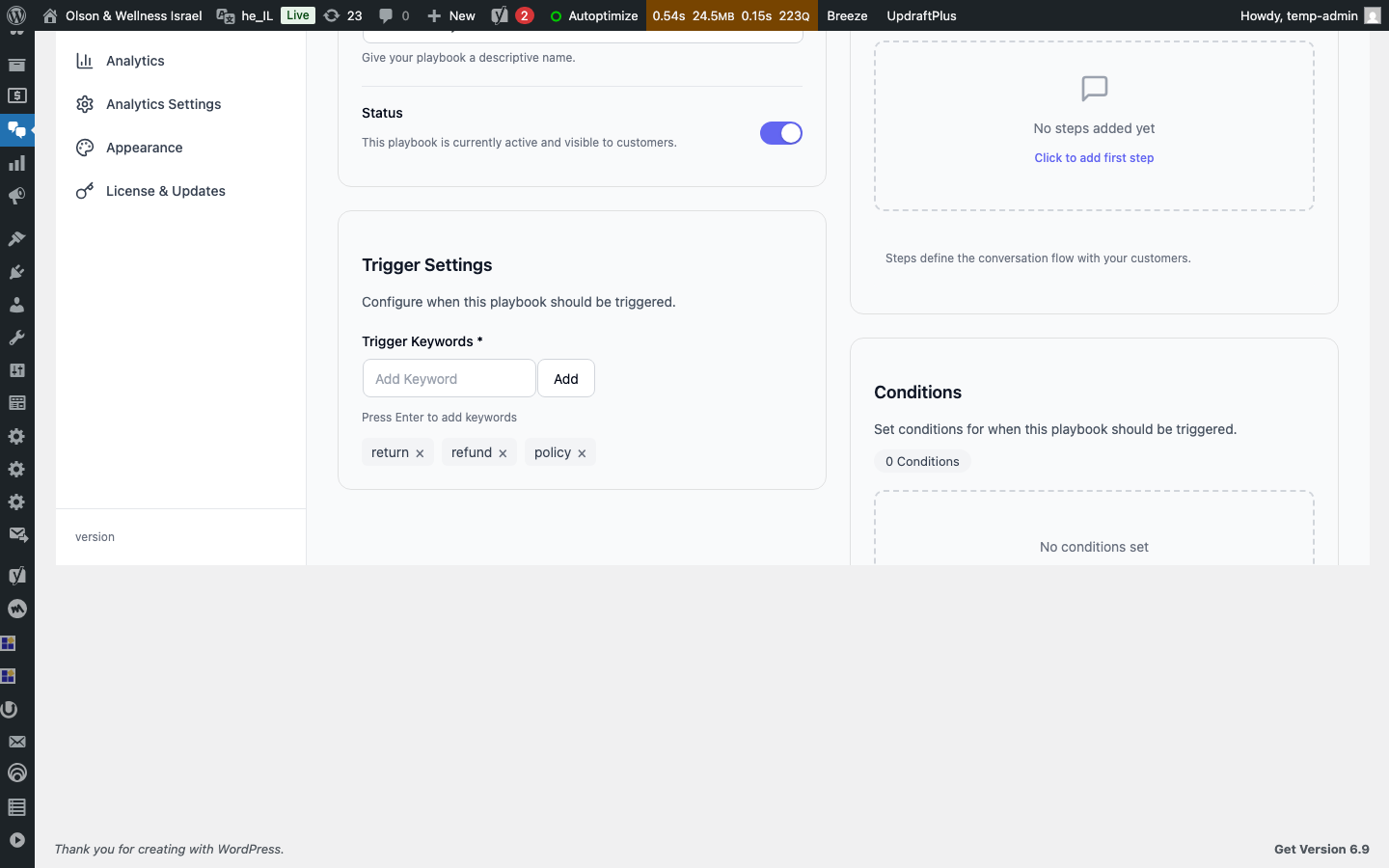Image resolution: width=1389 pixels, height=868 pixels.
Task: Click the Add keyword button
Action: point(565,379)
